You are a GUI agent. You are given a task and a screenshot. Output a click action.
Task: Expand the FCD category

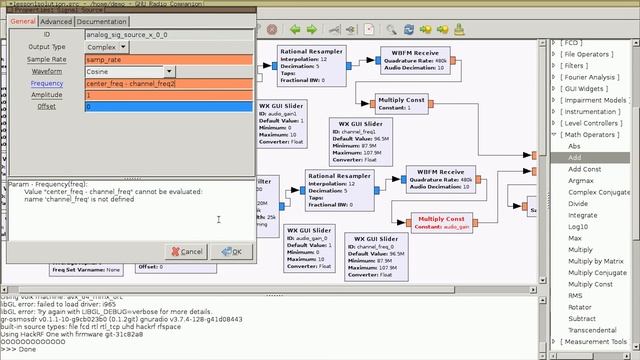tap(554, 42)
